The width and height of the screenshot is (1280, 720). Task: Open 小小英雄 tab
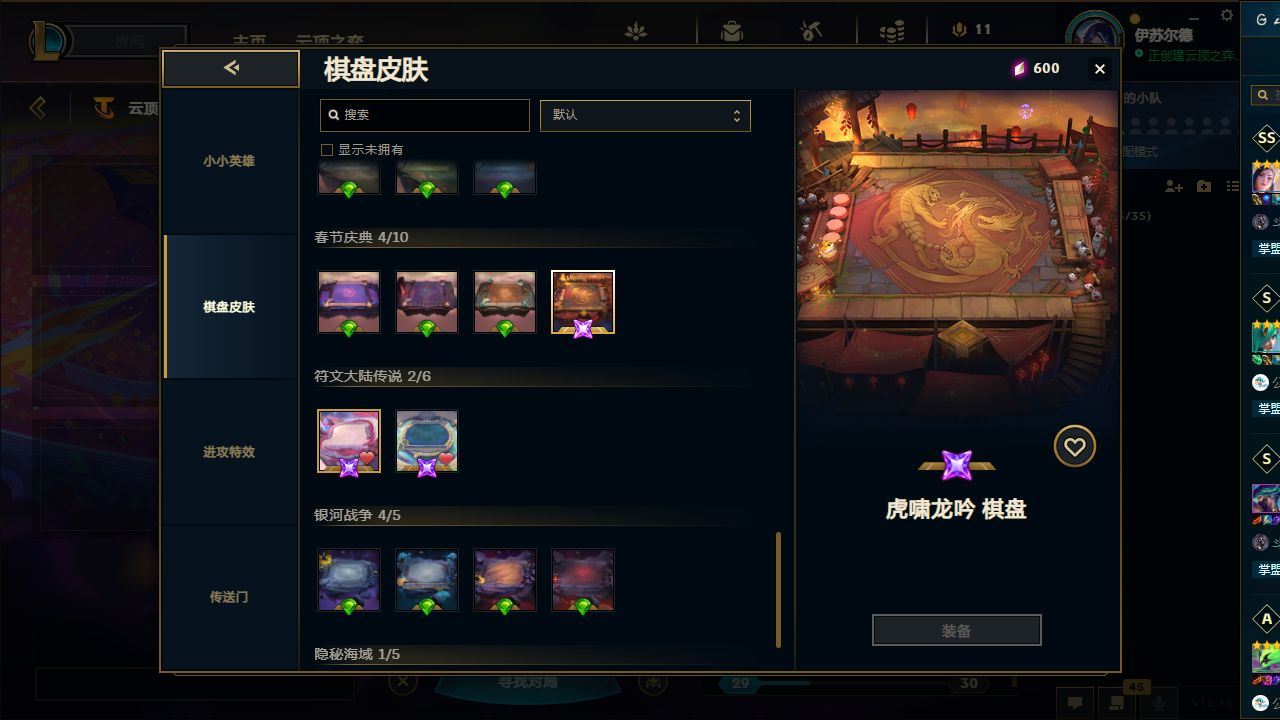(229, 161)
